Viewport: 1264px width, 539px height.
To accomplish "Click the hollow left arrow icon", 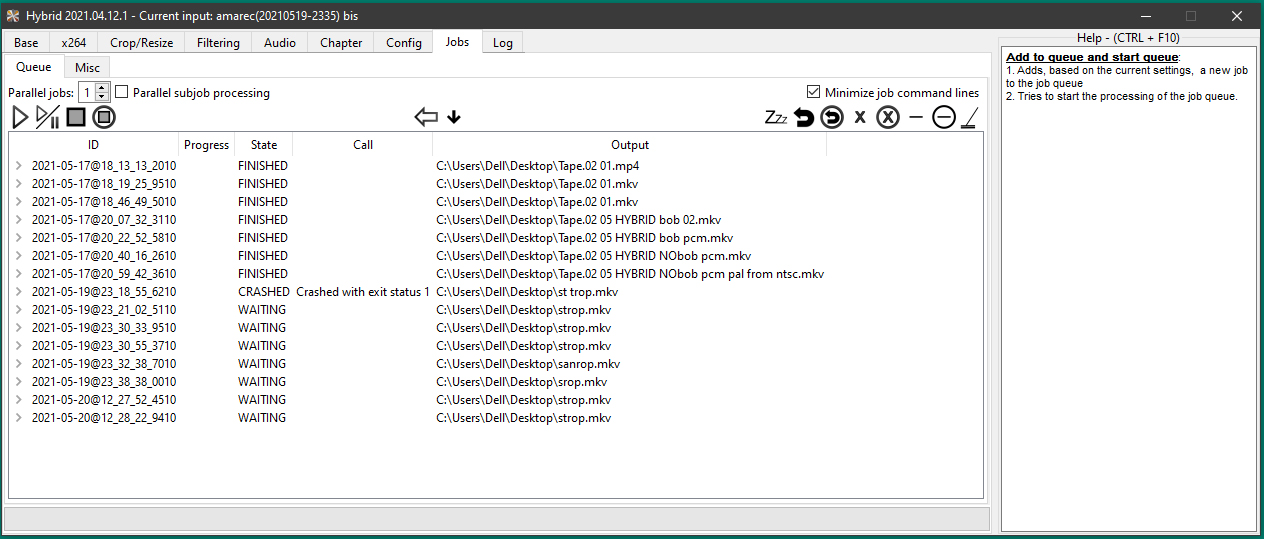I will point(426,117).
